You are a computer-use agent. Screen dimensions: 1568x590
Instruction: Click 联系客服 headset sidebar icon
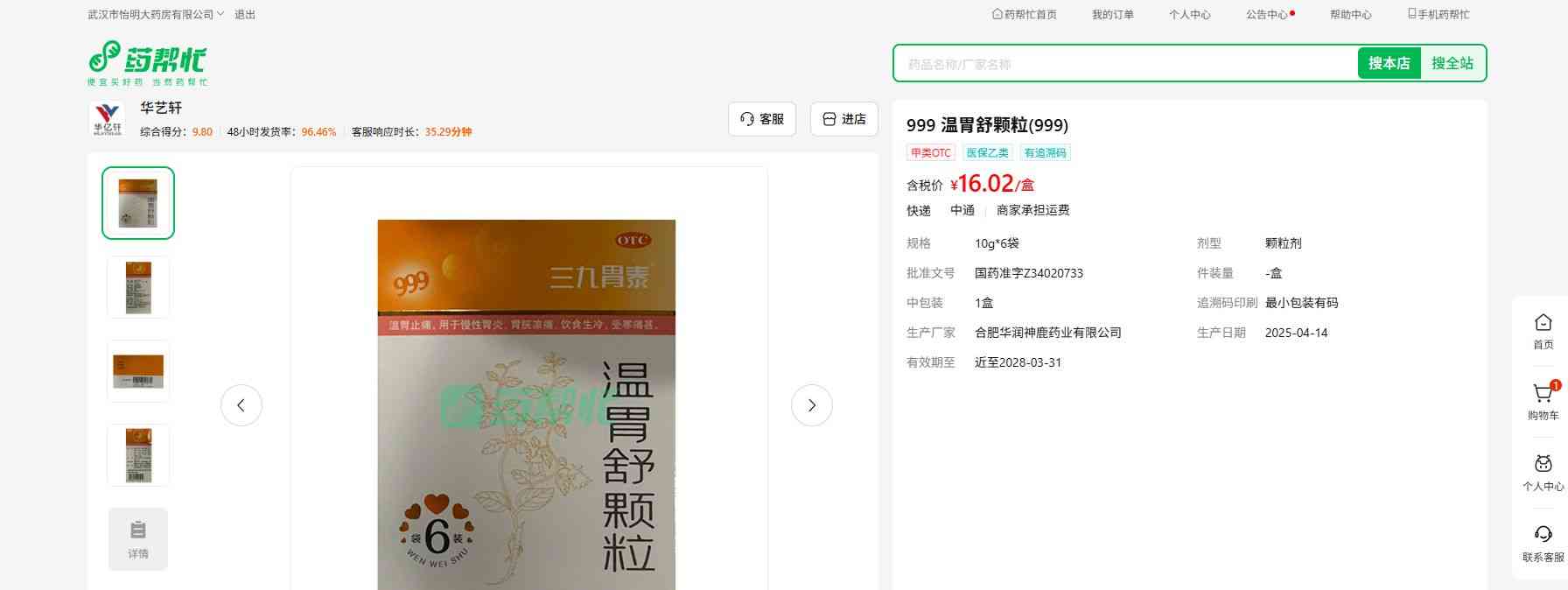pos(1543,535)
